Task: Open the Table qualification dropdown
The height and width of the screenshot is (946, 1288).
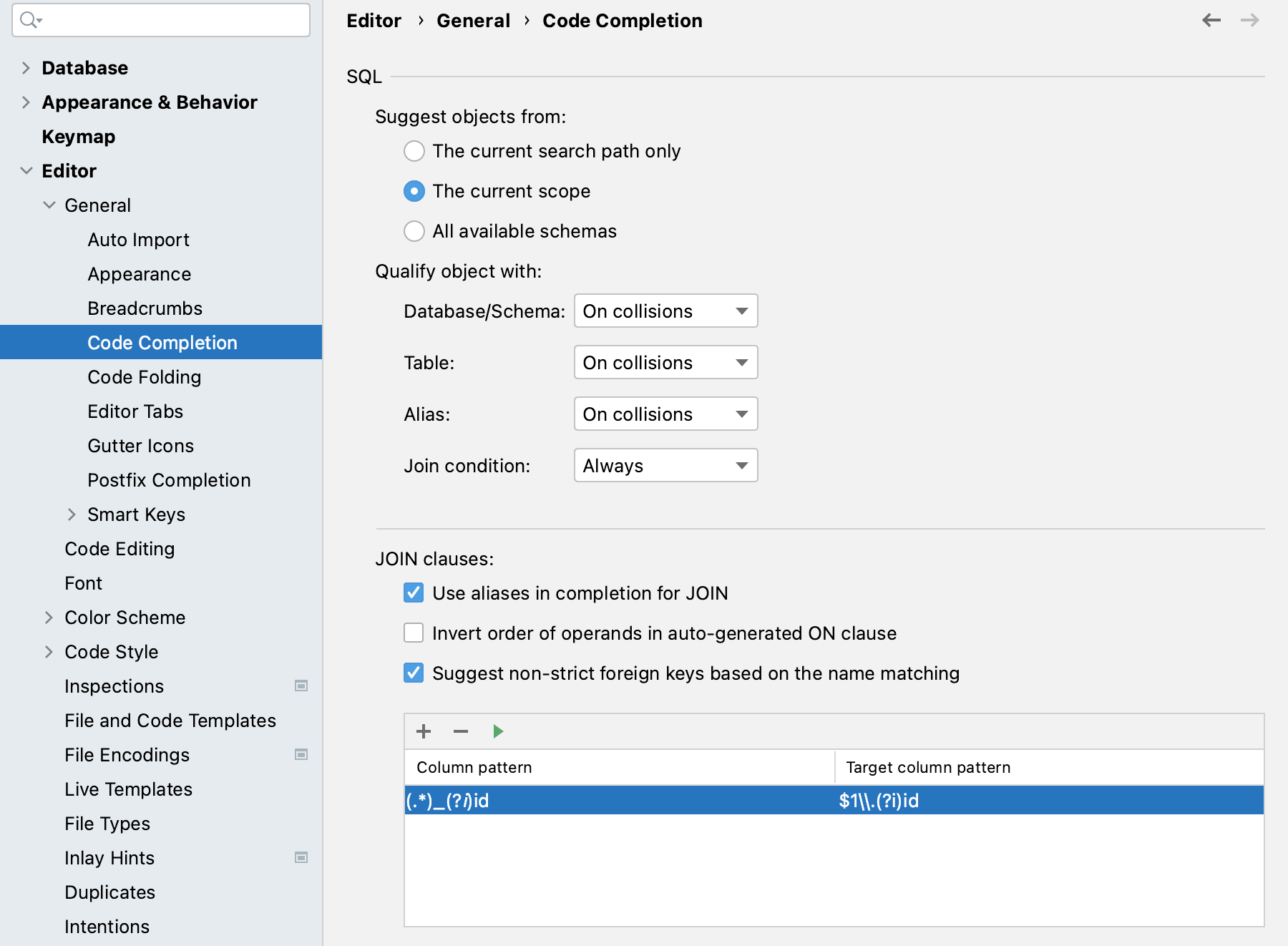Action: tap(665, 362)
